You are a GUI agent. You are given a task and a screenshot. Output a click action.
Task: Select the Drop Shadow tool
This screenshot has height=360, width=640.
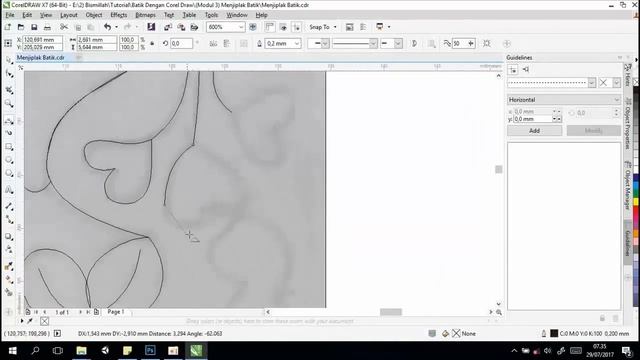9,237
